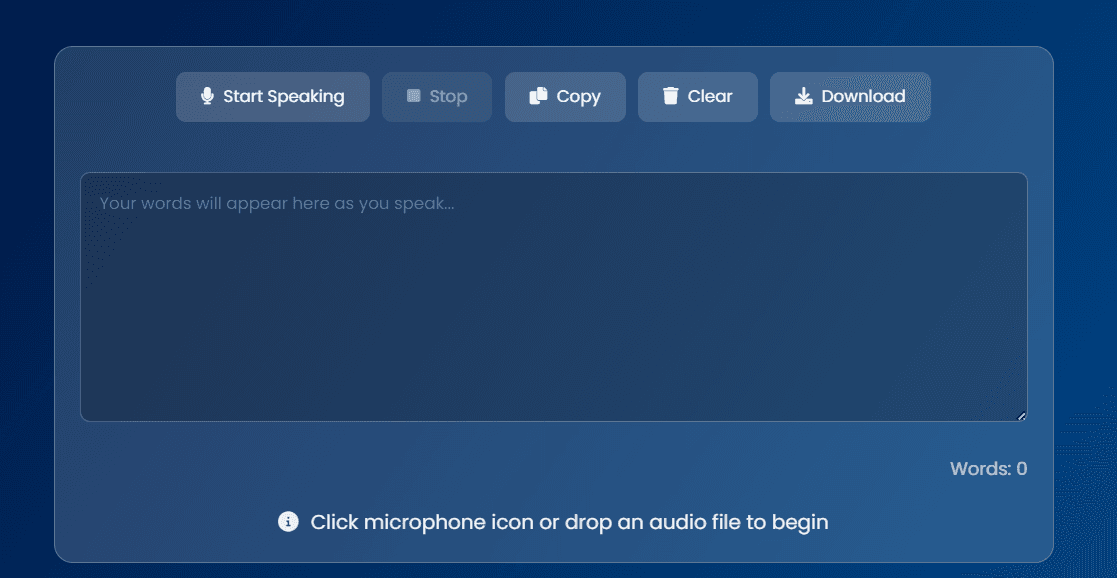Click the status hint about microphone icon
The height and width of the screenshot is (578, 1117).
569,522
